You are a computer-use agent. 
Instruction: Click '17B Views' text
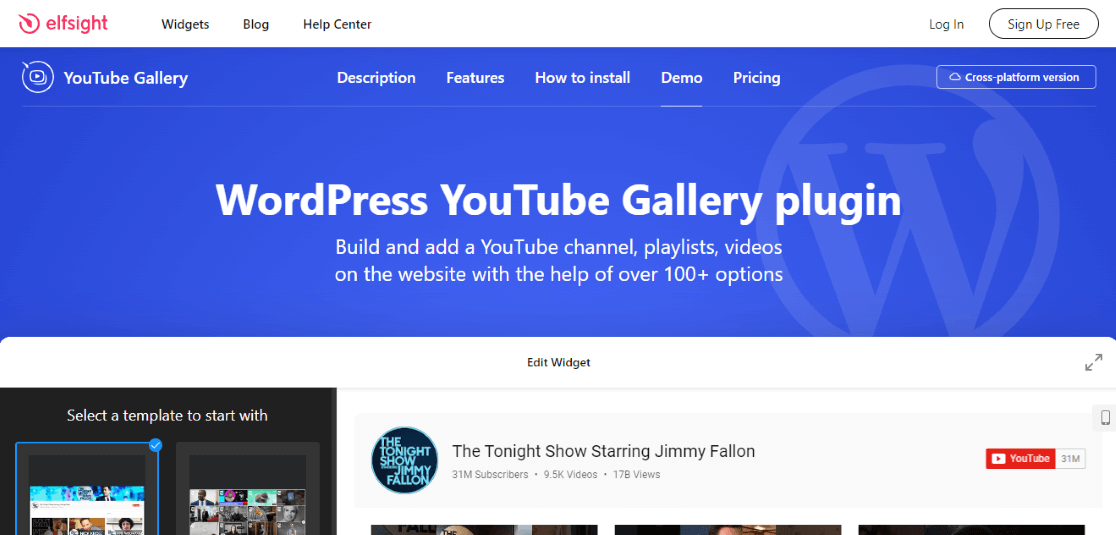636,474
